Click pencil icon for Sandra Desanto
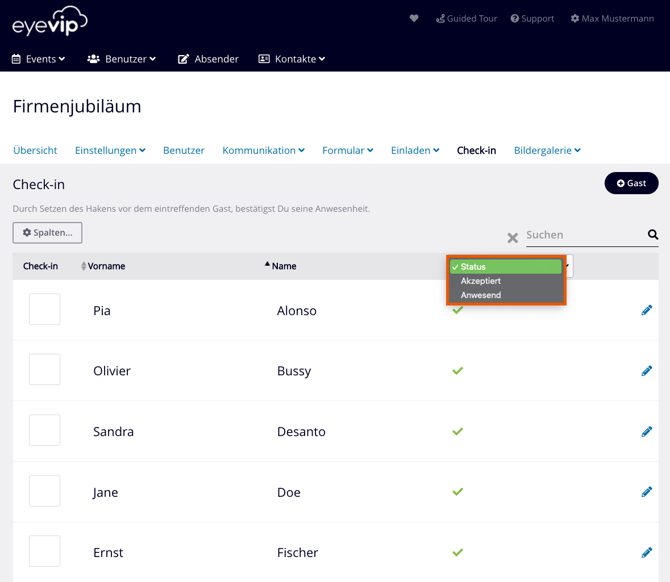The width and height of the screenshot is (670, 582). pyautogui.click(x=646, y=431)
